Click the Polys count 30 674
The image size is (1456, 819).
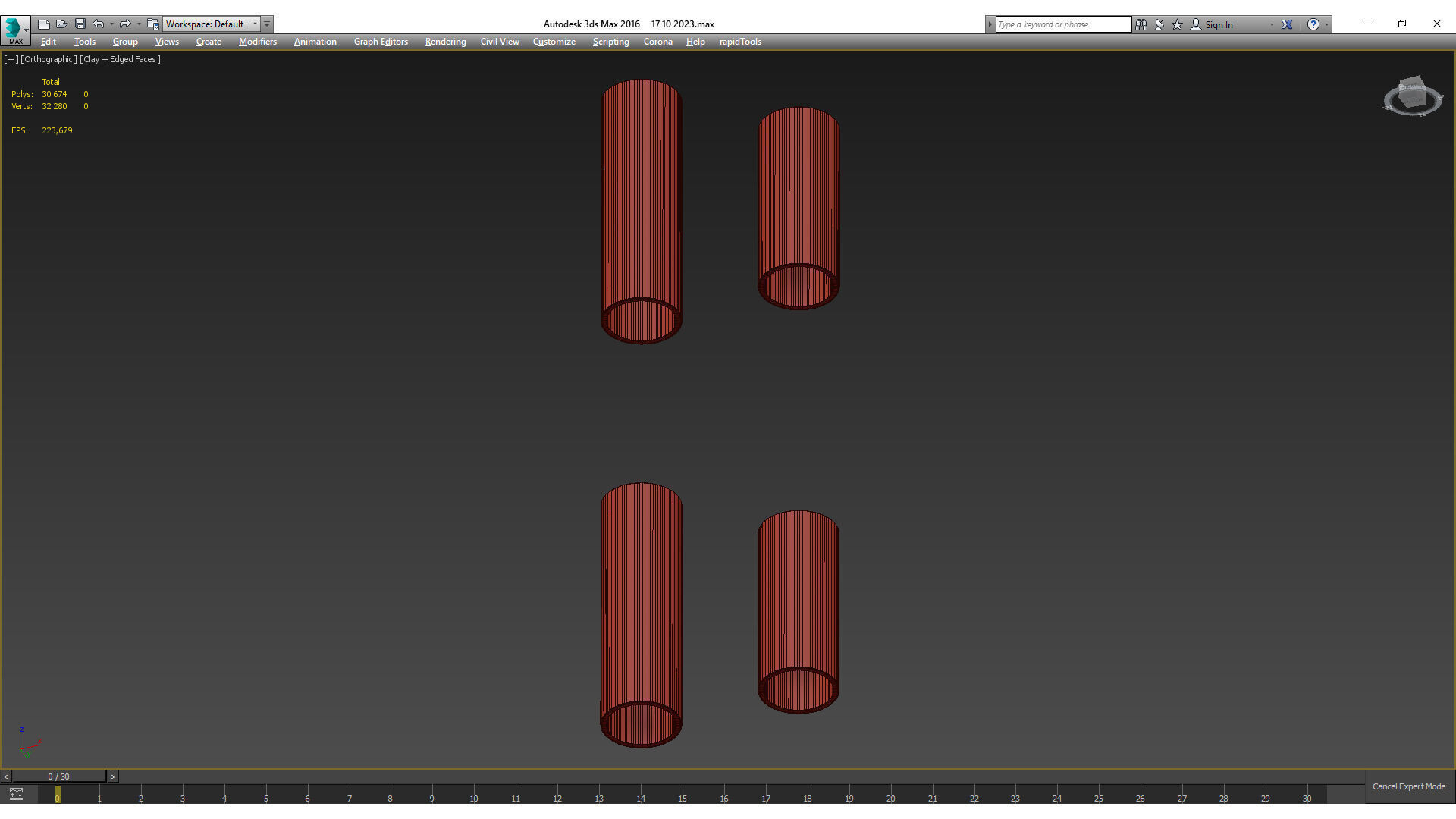tap(55, 94)
